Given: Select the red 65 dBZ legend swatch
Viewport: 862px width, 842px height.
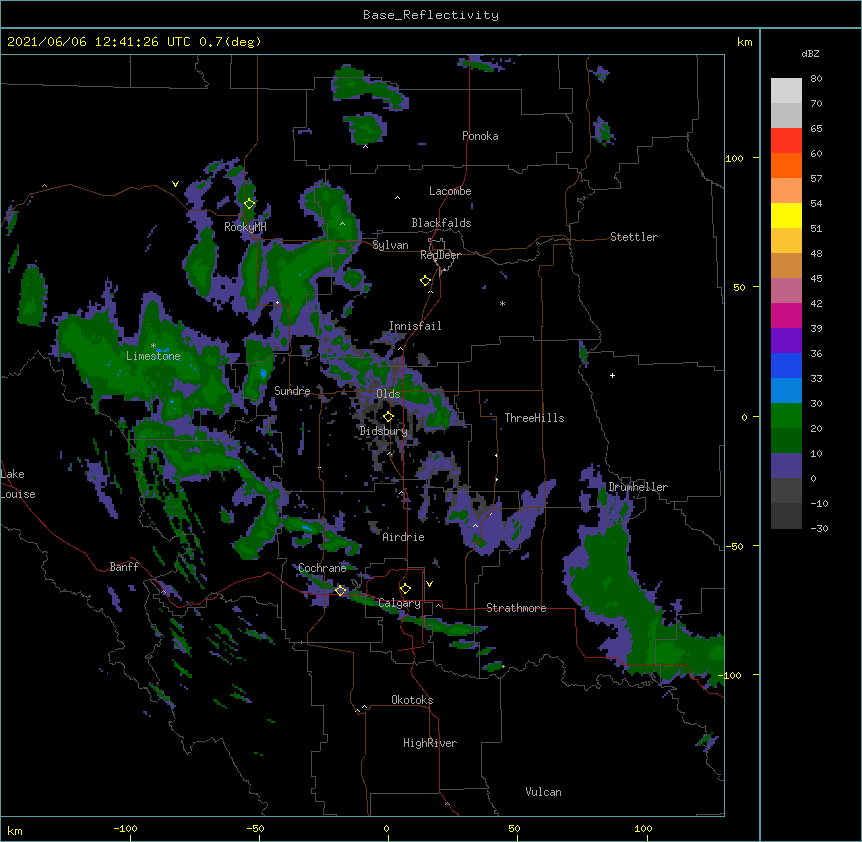Looking at the screenshot, I should (x=786, y=140).
